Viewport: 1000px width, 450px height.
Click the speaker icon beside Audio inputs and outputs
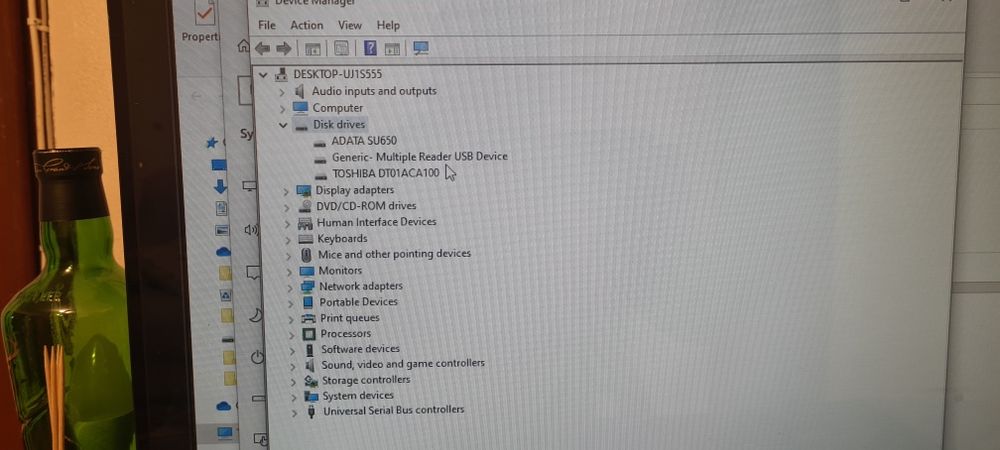300,91
